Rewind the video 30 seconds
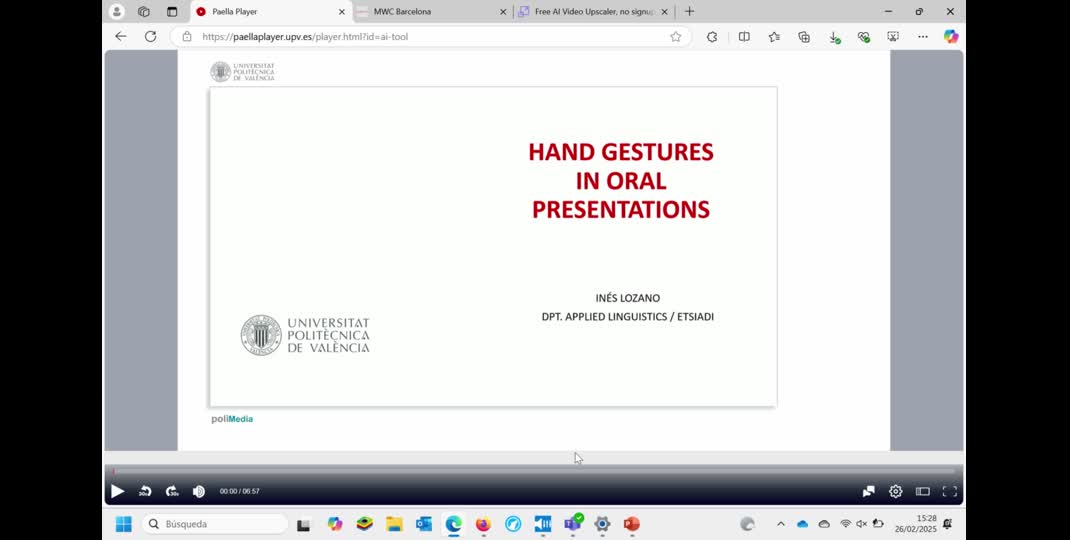The image size is (1070, 540). 145,491
